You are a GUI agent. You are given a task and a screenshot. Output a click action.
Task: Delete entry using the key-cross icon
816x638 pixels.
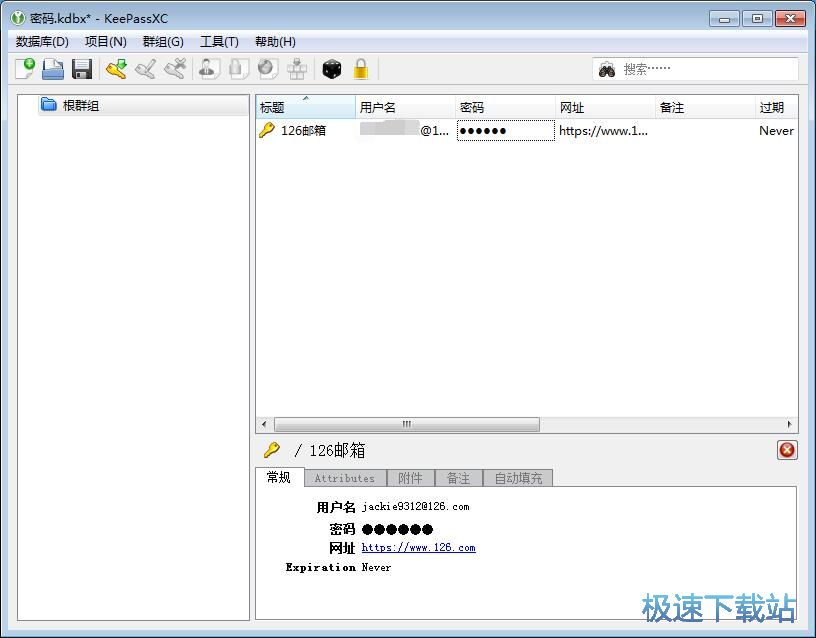pos(175,69)
